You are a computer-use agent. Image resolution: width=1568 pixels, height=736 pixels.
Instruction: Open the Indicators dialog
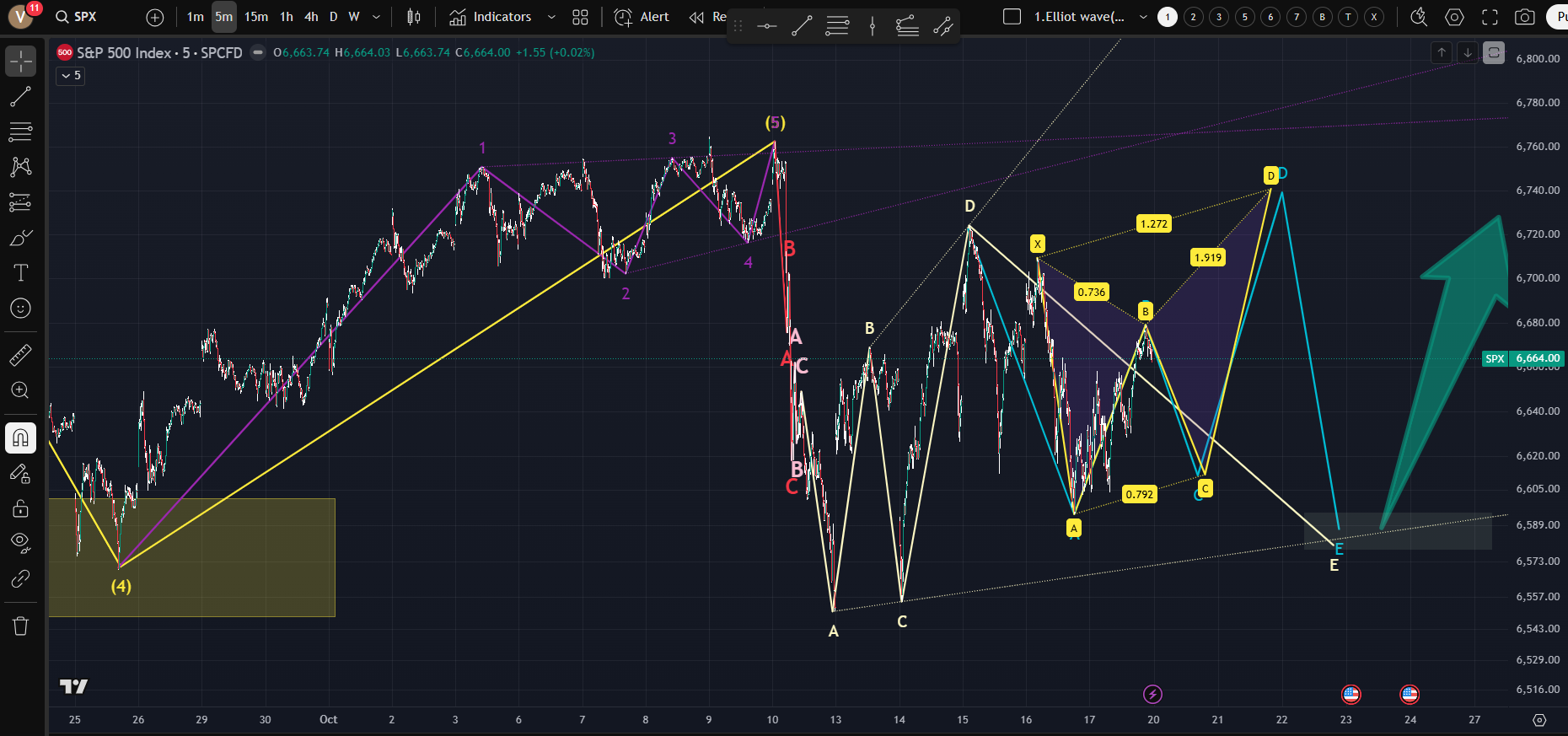click(x=491, y=17)
